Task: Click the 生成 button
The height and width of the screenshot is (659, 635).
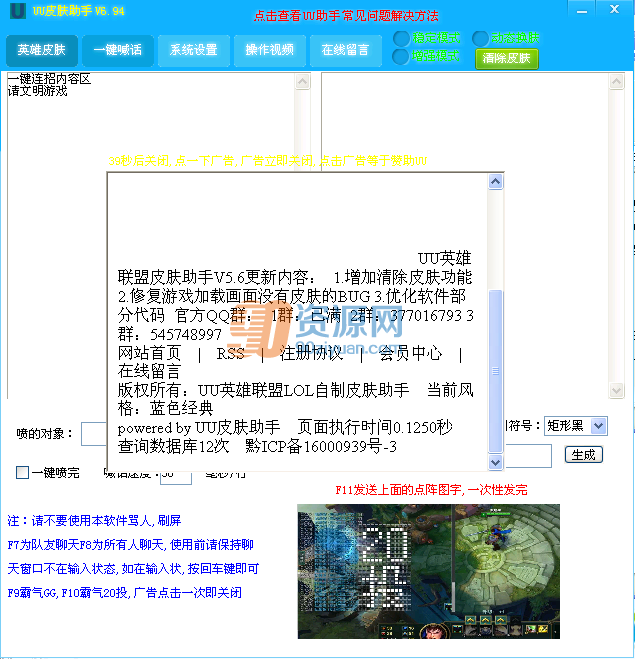Action: click(x=584, y=455)
